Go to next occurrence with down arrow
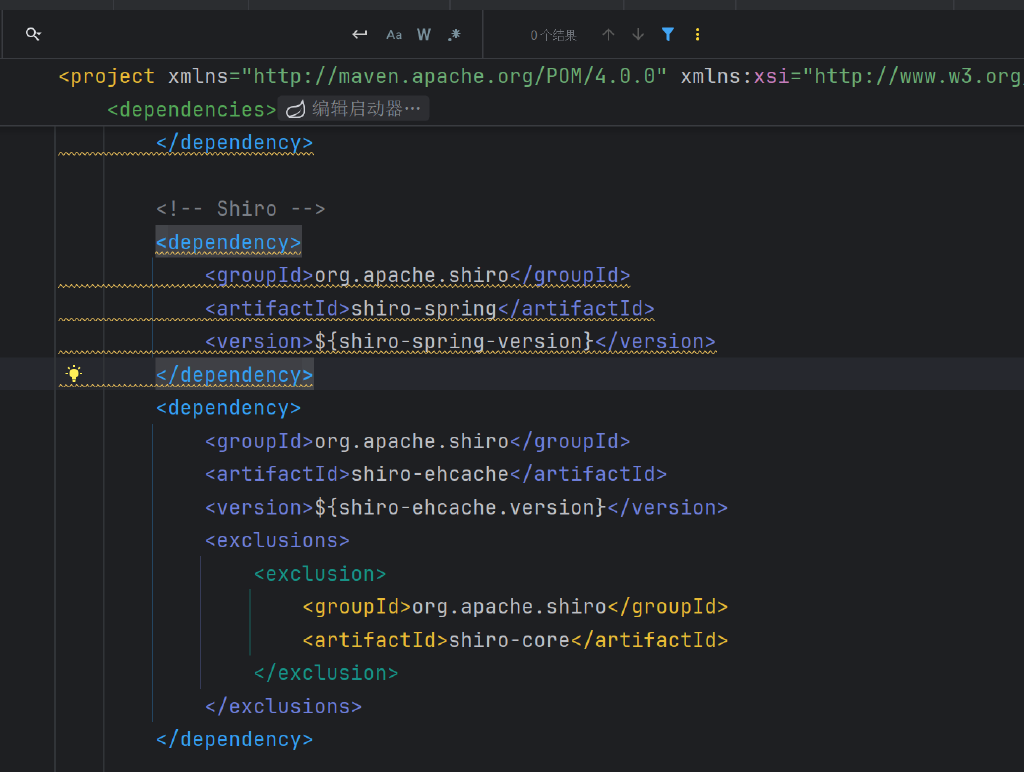The image size is (1024, 772). click(x=638, y=35)
